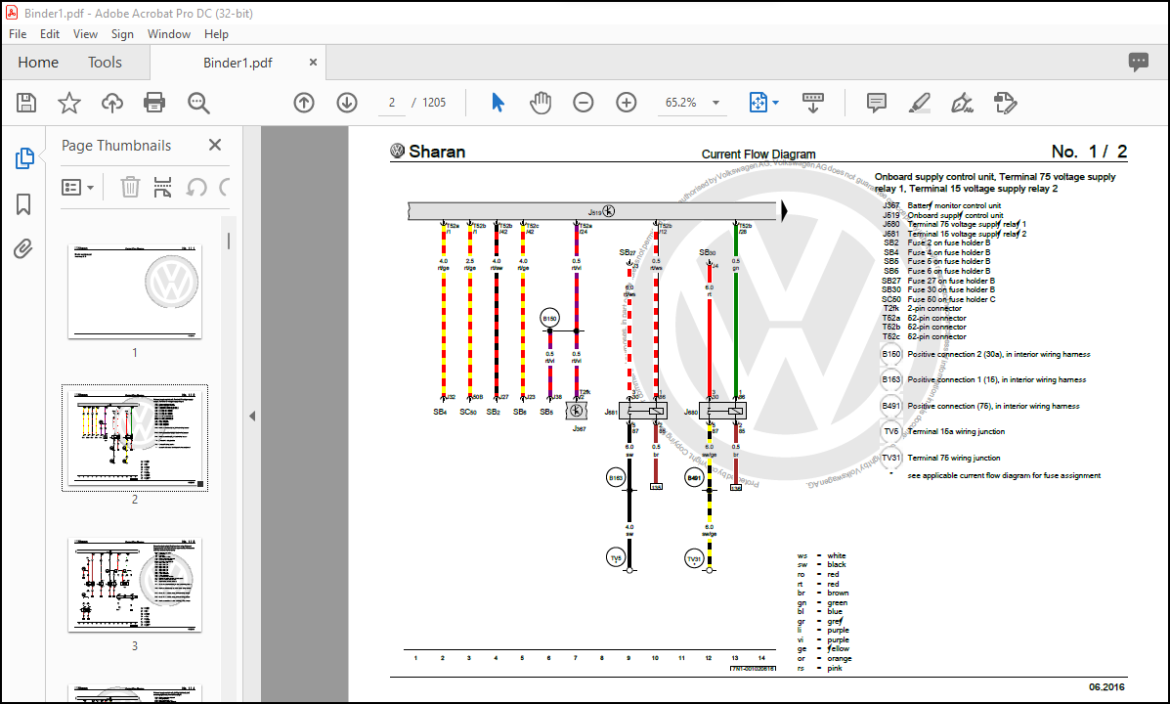This screenshot has width=1170, height=704.
Task: Collapse the navigation pane arrow
Action: pos(252,416)
